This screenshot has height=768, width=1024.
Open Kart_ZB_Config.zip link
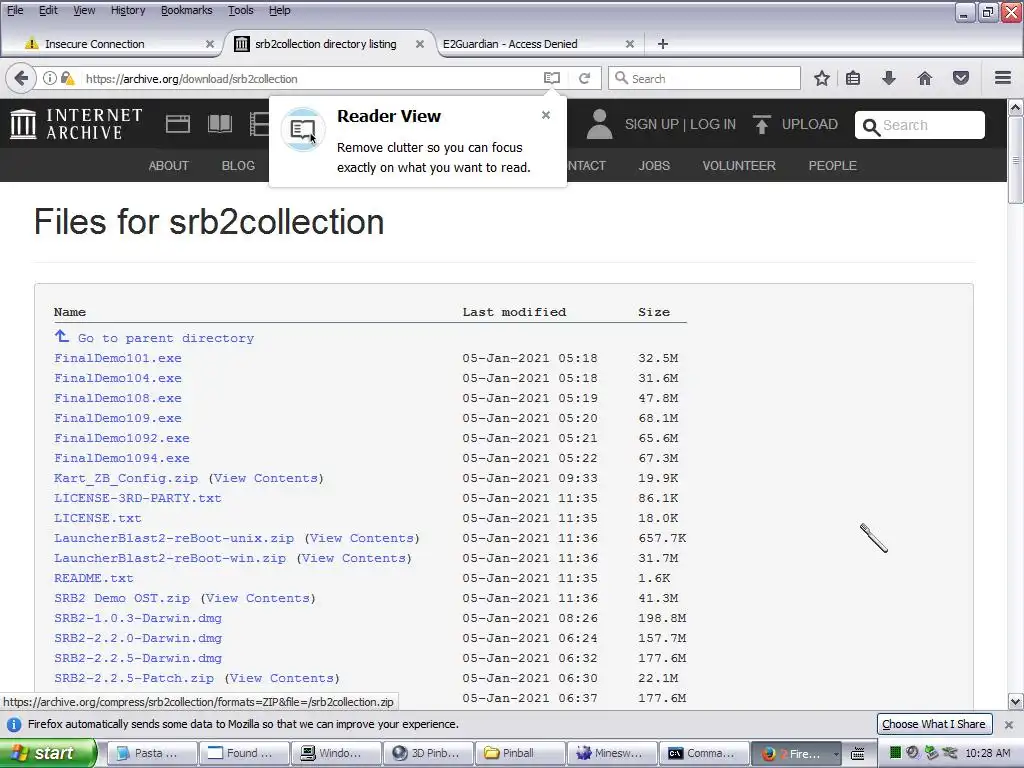[x=126, y=478]
